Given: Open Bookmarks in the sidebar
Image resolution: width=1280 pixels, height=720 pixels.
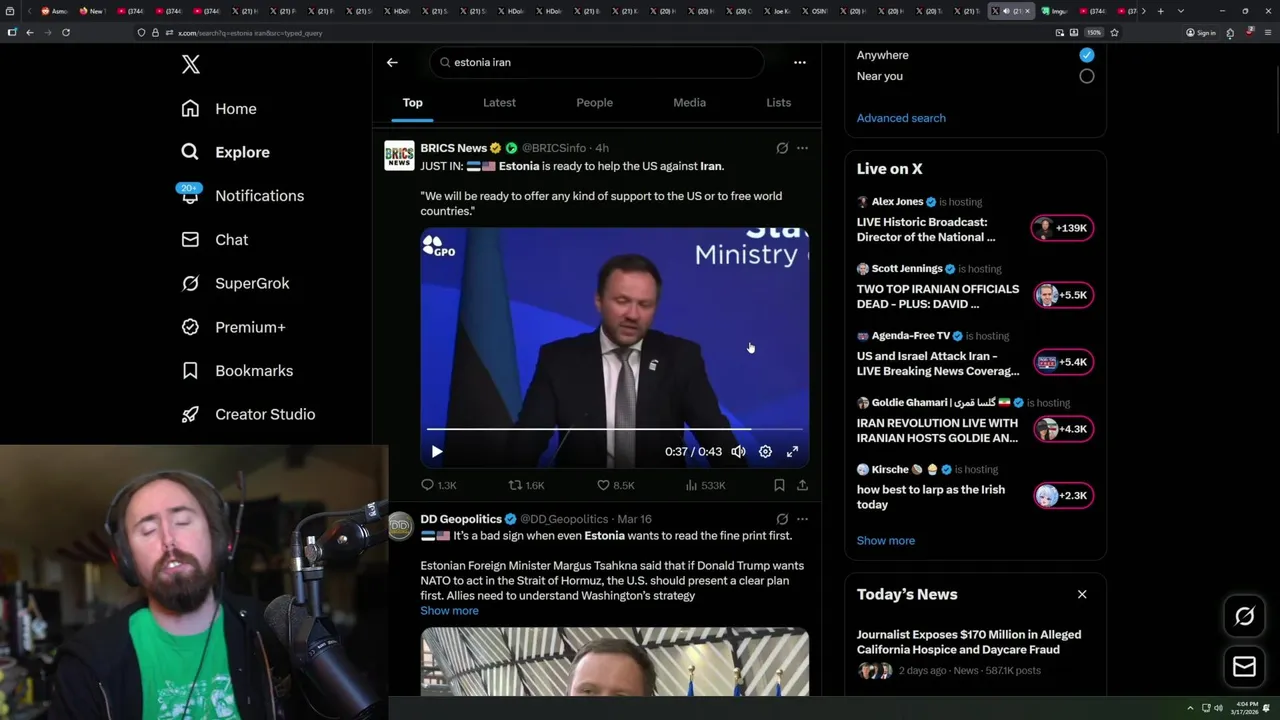Looking at the screenshot, I should pyautogui.click(x=237, y=371).
